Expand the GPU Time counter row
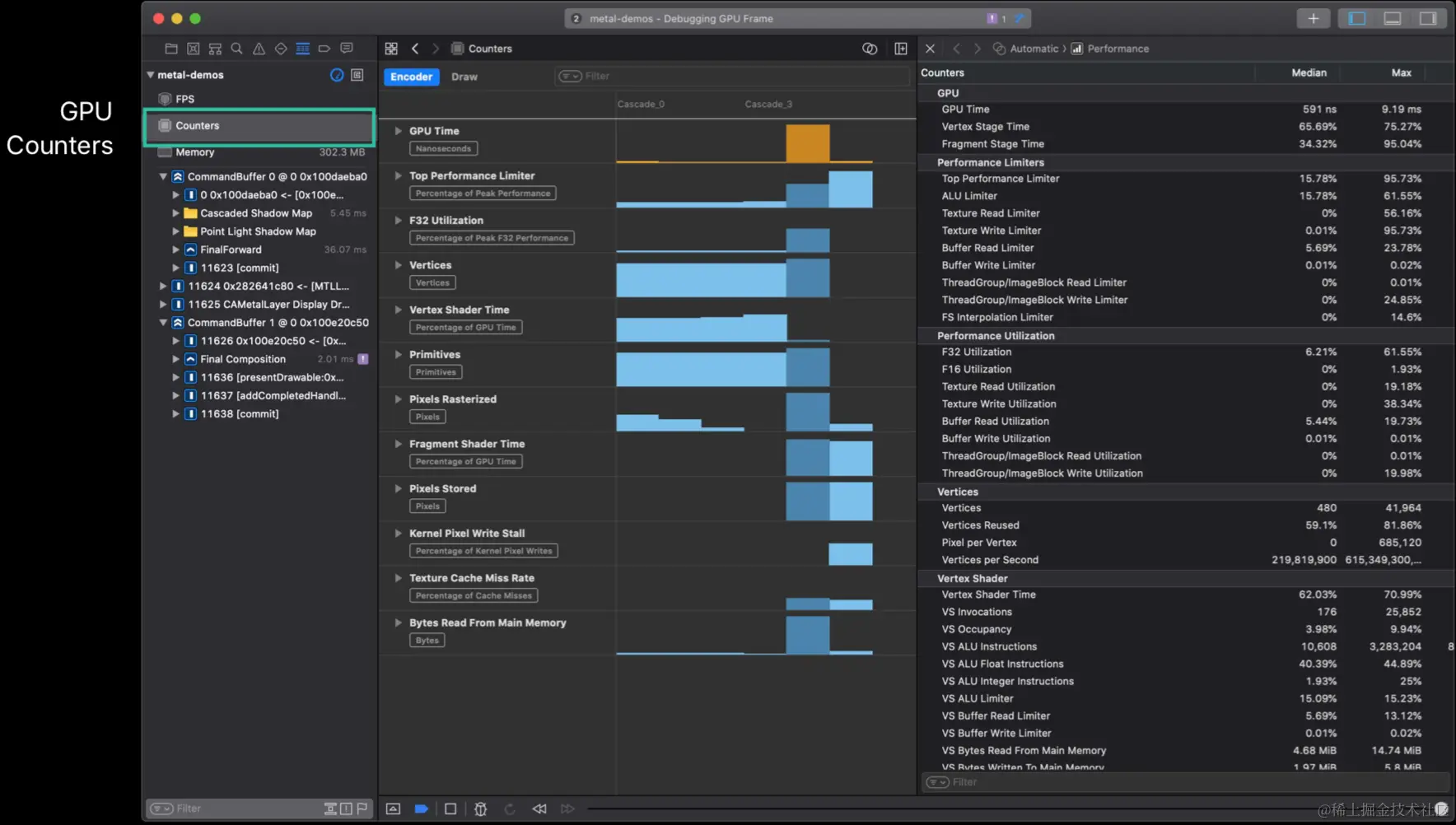Viewport: 1456px width, 825px height. click(398, 131)
